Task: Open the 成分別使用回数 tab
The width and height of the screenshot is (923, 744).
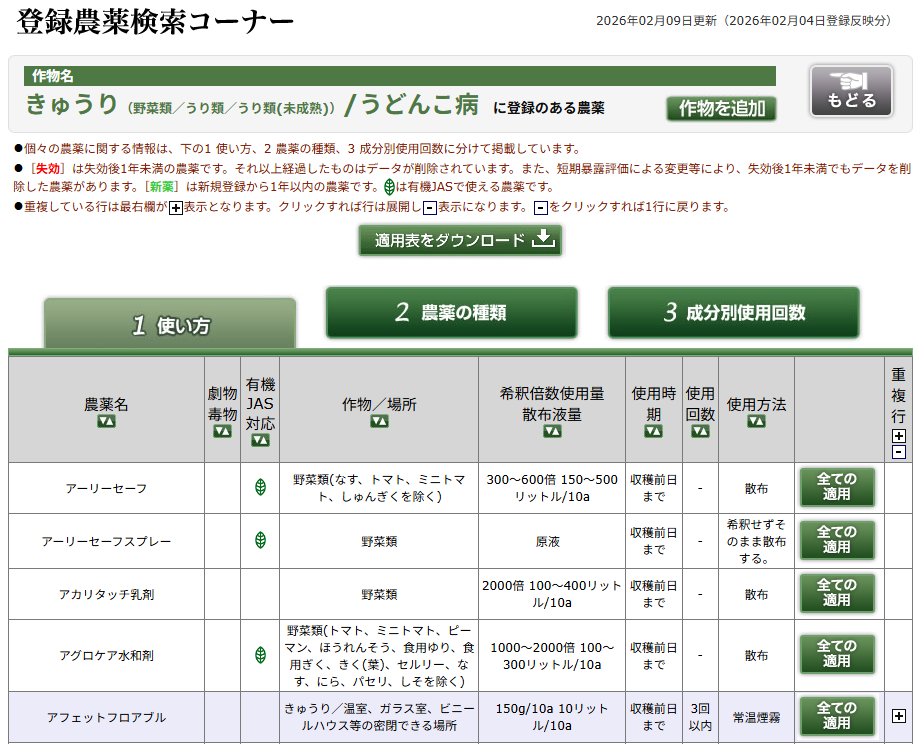Action: click(x=734, y=312)
